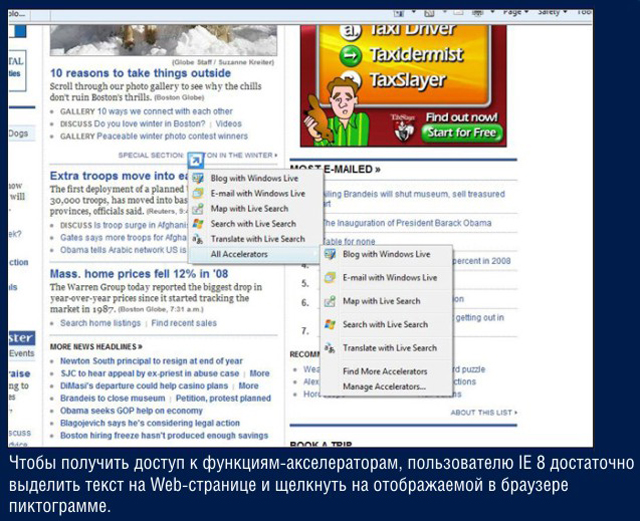
Task: Click submenu Search with Live Search flag icon
Action: [x=330, y=325]
